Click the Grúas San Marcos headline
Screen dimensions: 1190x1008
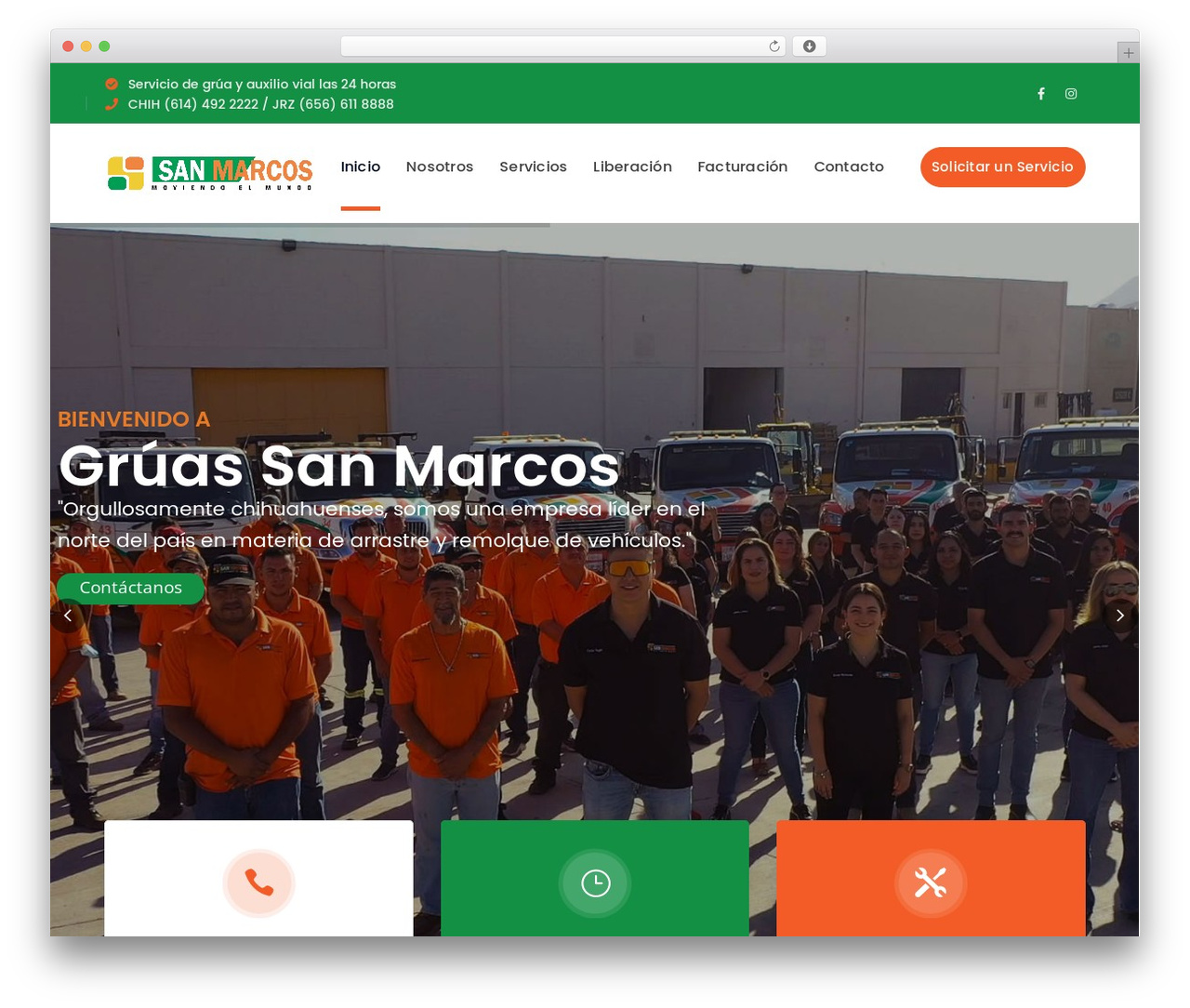coord(339,465)
